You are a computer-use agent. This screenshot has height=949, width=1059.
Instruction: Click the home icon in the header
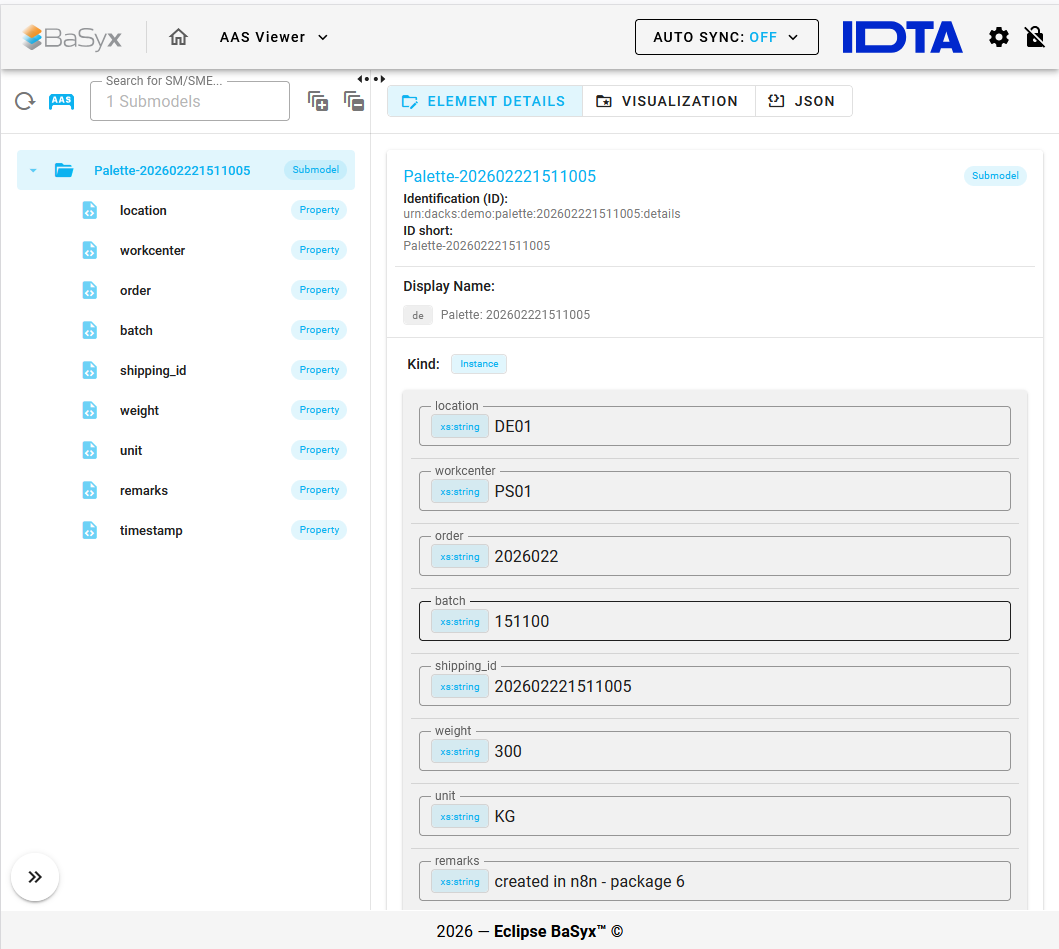[x=178, y=37]
